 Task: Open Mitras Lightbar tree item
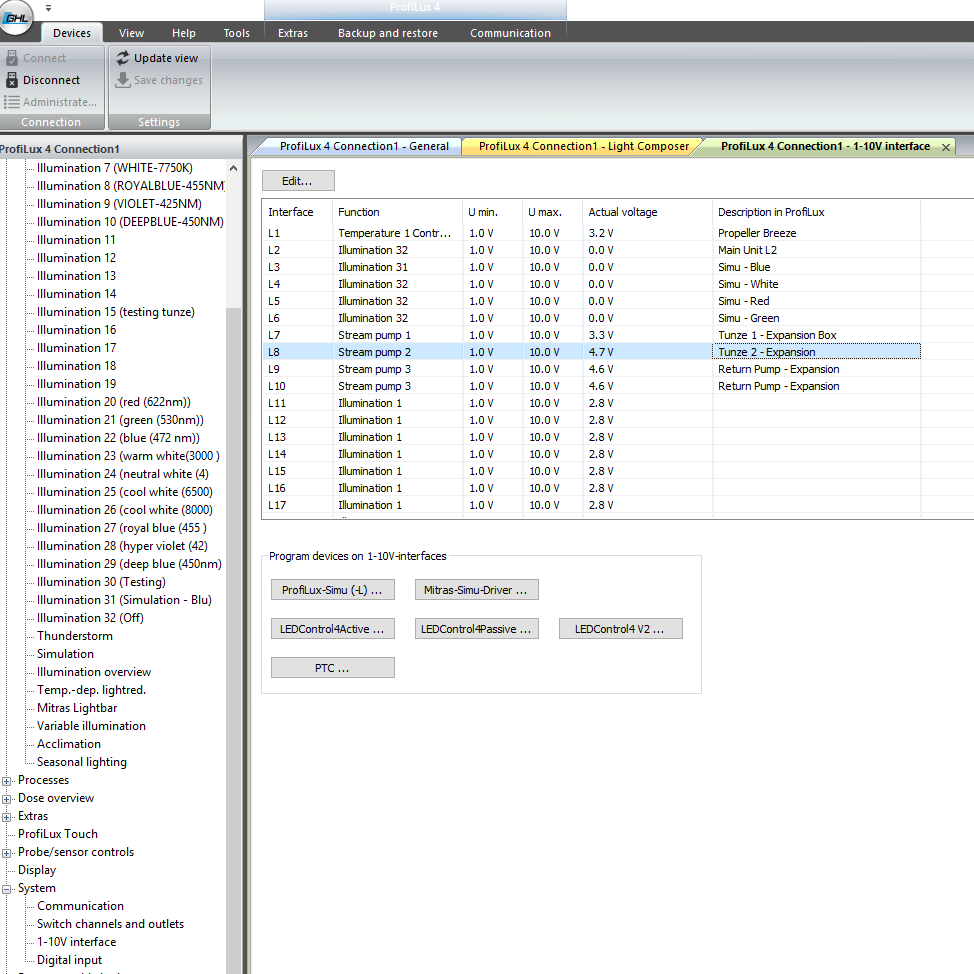(x=77, y=708)
